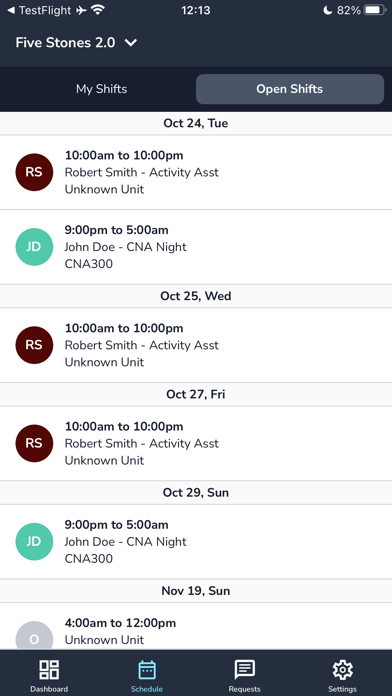Tap the Oct 24, Tue date header
Viewport: 392px width, 696px height.
point(196,123)
